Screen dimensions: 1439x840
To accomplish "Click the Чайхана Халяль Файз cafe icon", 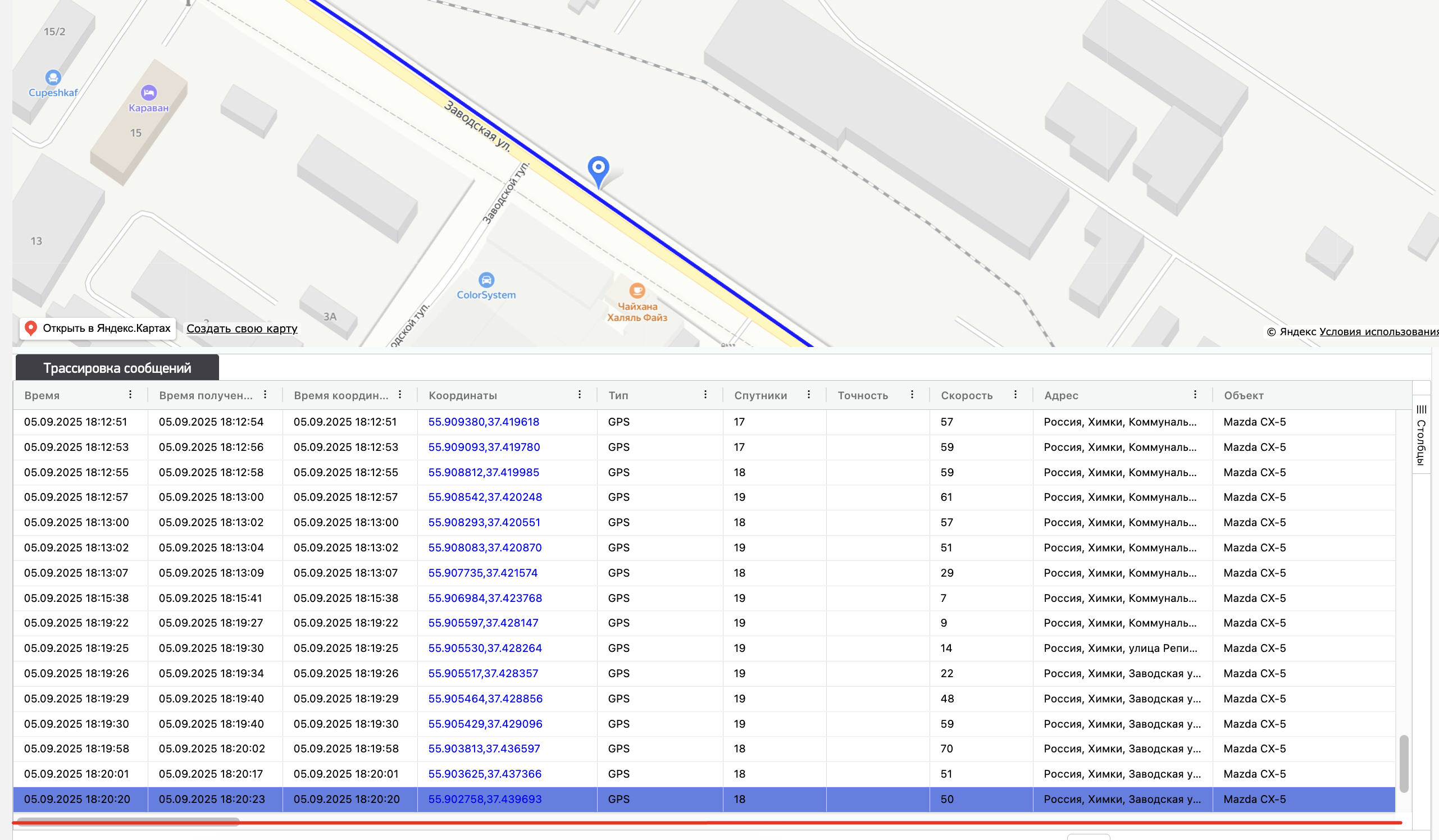I will [637, 291].
